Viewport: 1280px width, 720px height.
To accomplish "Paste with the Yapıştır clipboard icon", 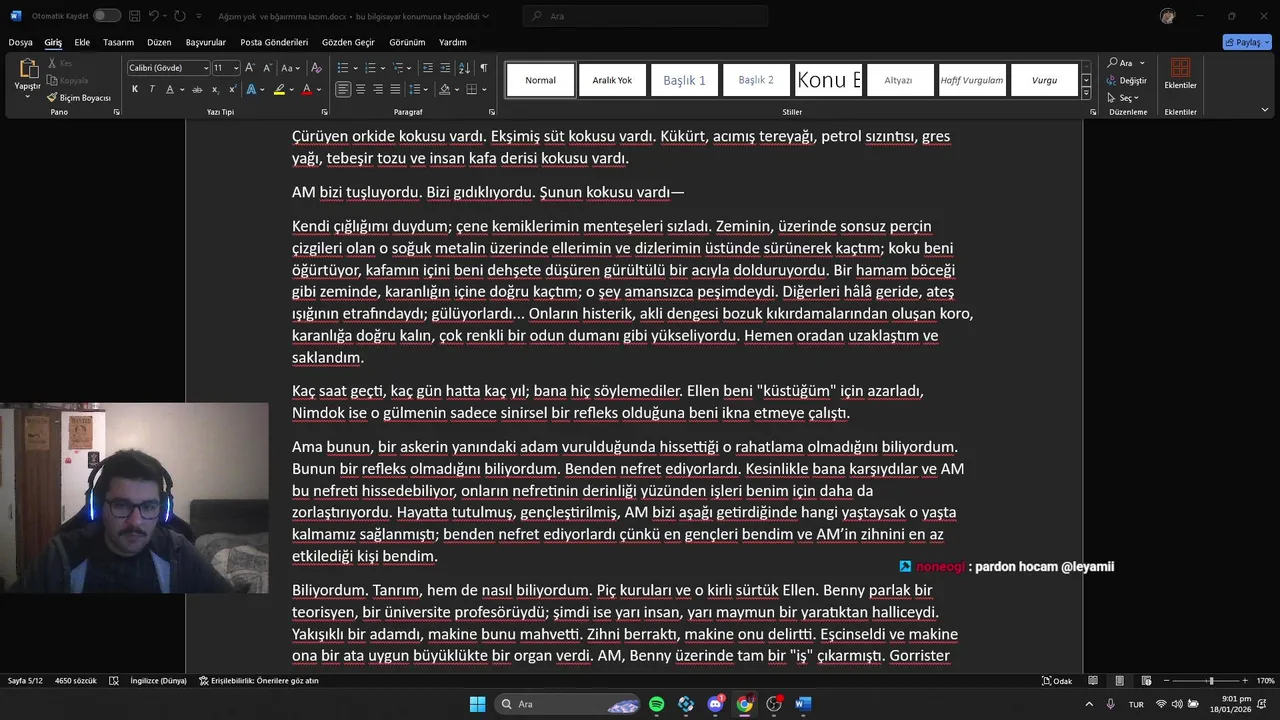I will [27, 68].
